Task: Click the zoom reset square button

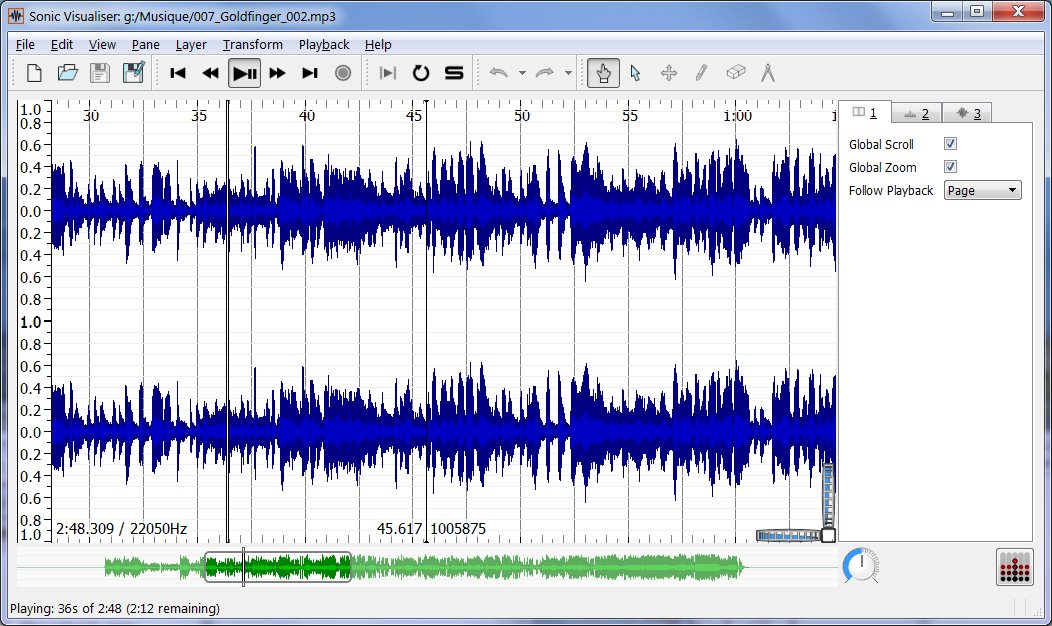Action: tap(829, 535)
